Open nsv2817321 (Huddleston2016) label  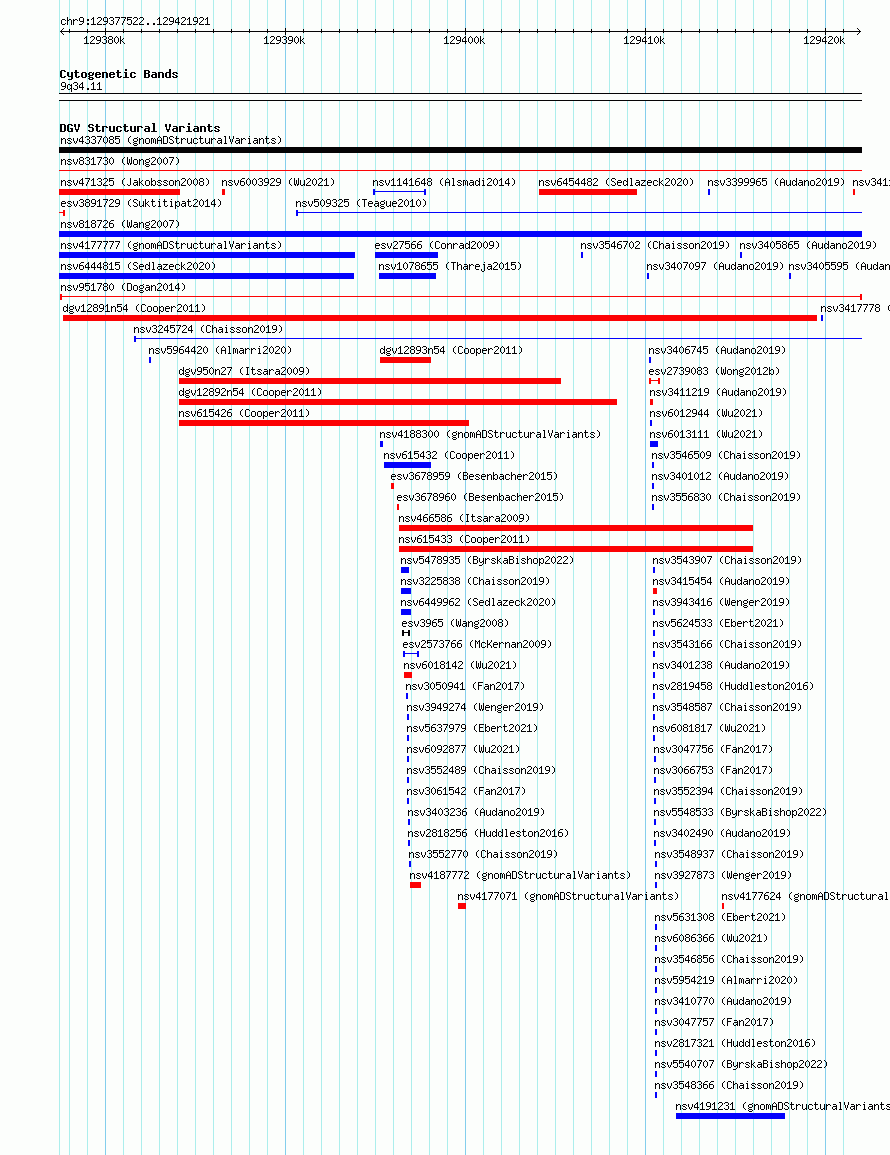[736, 1044]
